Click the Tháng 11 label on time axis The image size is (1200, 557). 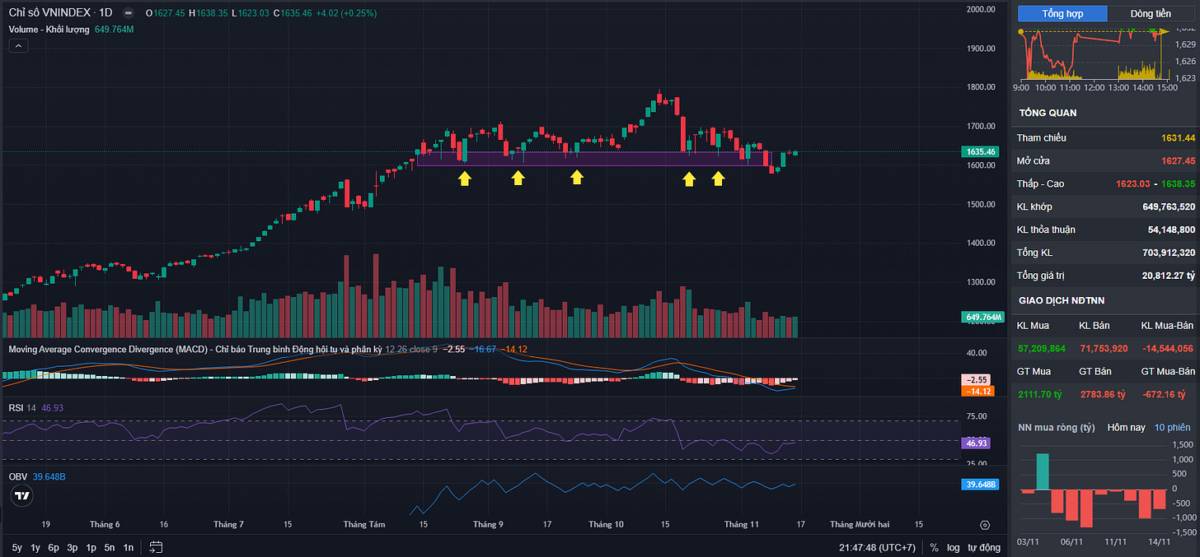[742, 524]
